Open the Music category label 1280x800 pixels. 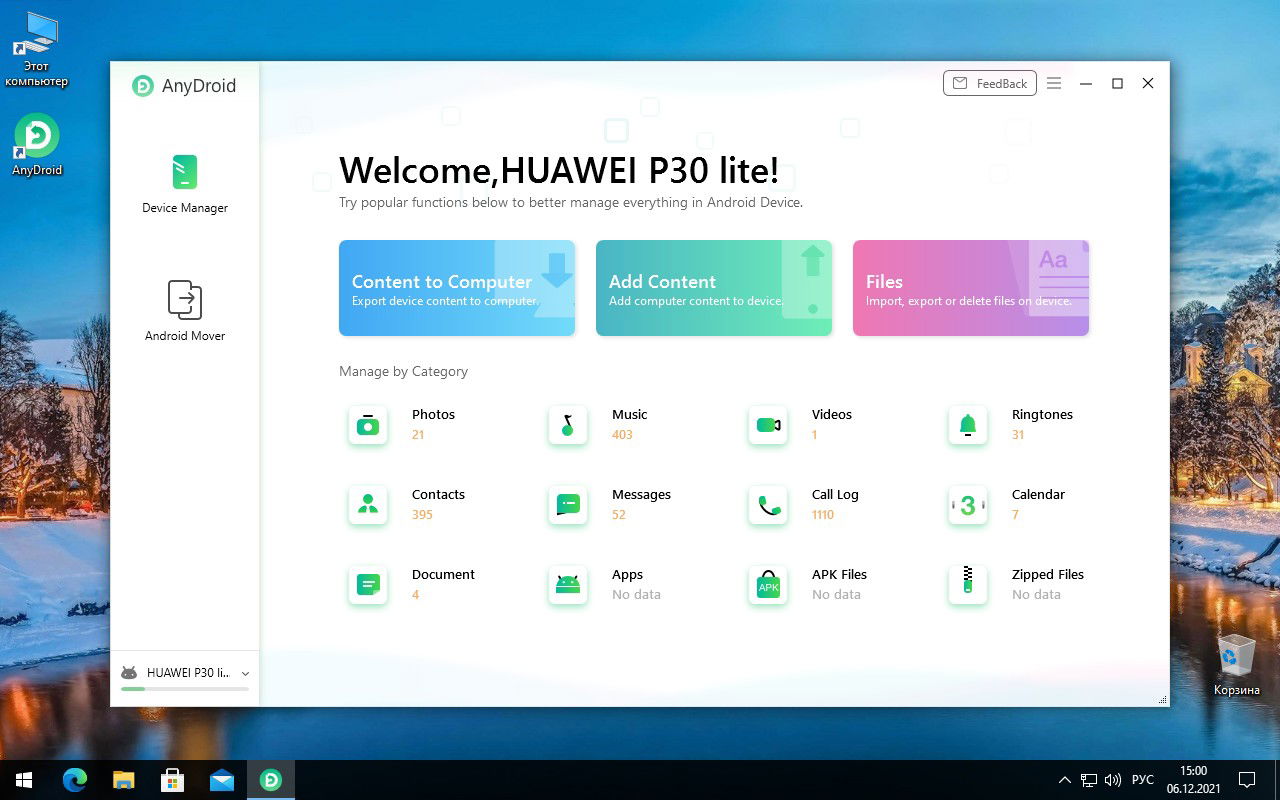coord(629,415)
